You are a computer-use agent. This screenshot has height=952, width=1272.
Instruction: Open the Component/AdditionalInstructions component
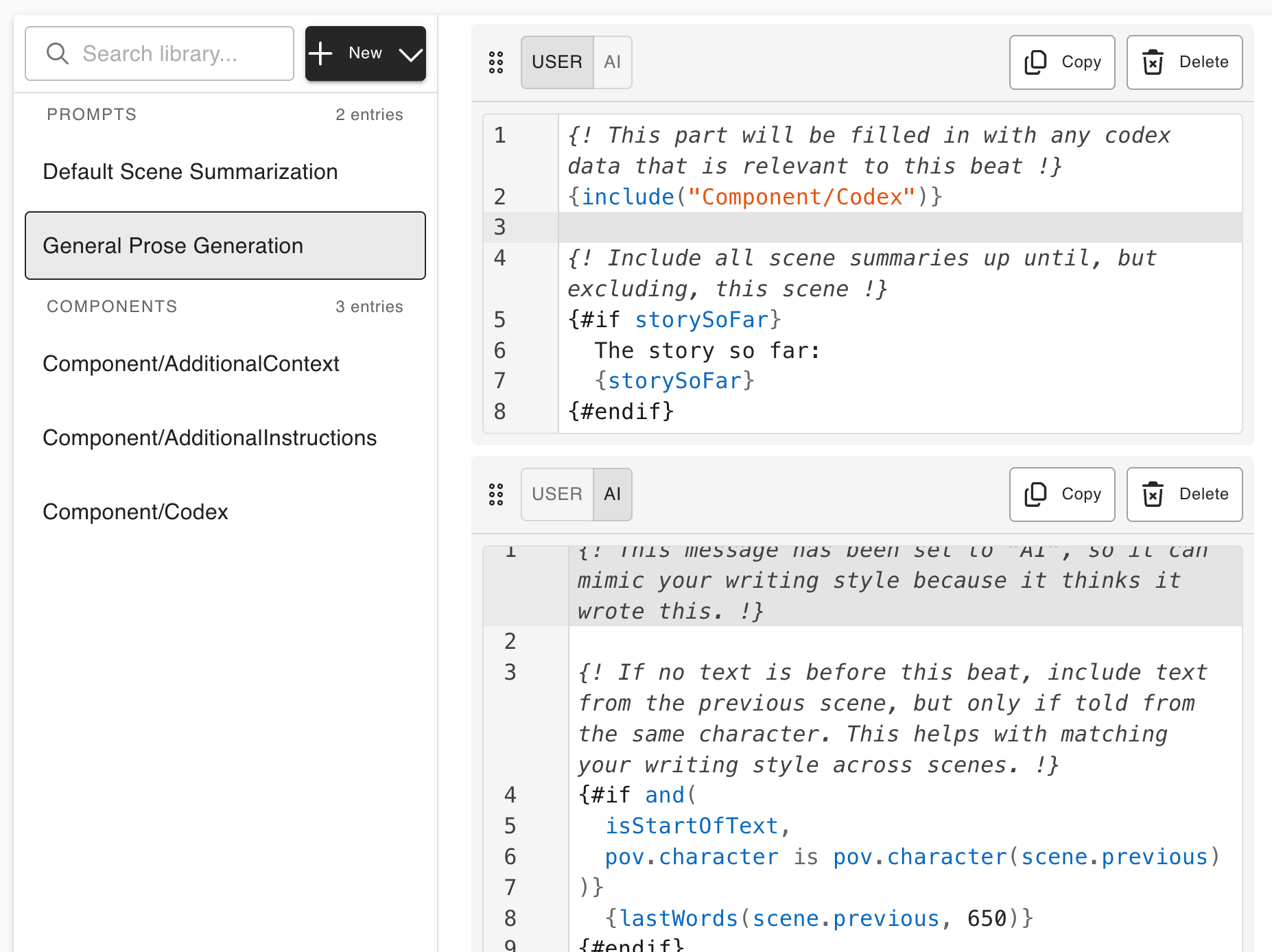click(209, 438)
